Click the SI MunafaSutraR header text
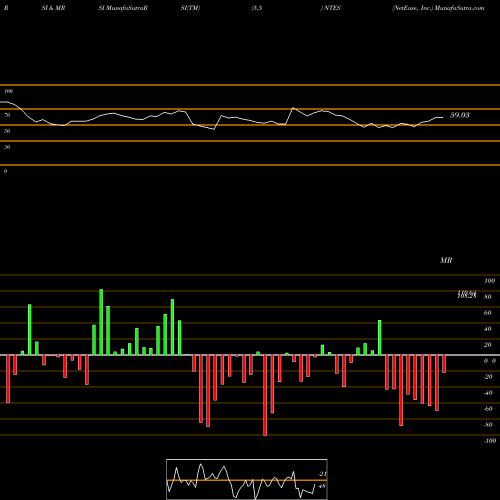This screenshot has height=500, width=500. pos(123,8)
